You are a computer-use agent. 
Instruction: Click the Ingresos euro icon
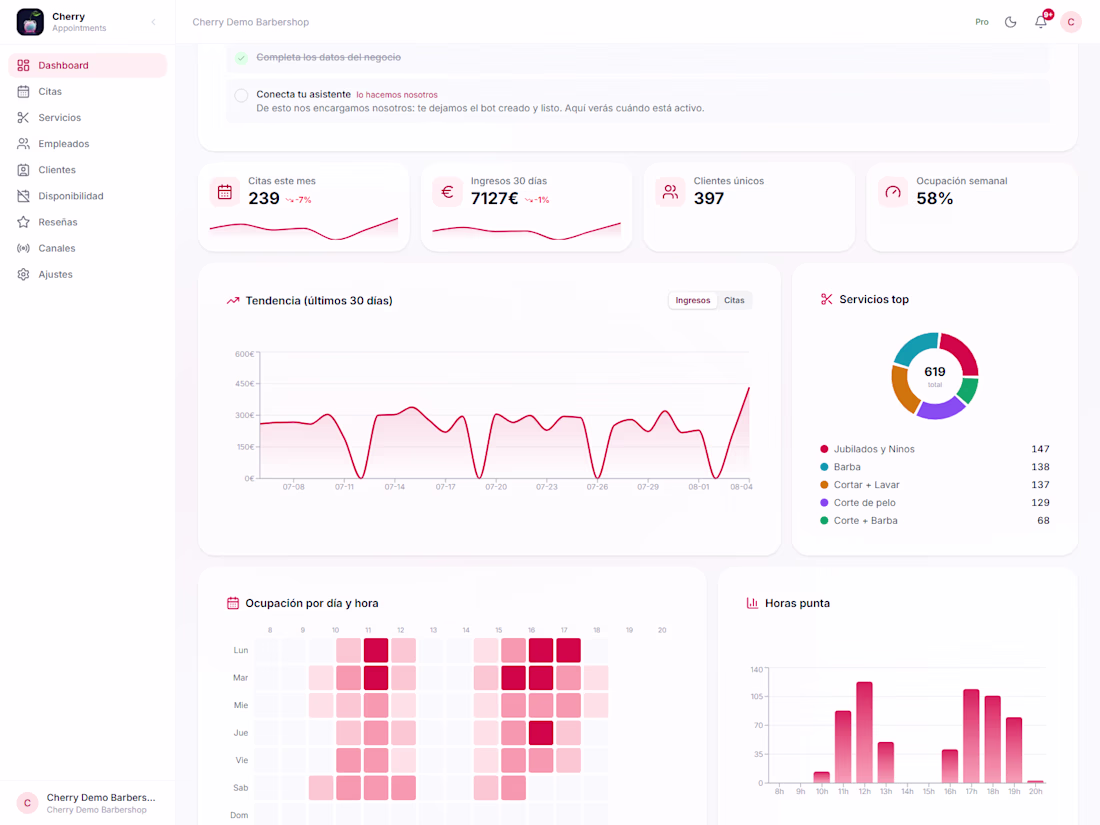[448, 192]
